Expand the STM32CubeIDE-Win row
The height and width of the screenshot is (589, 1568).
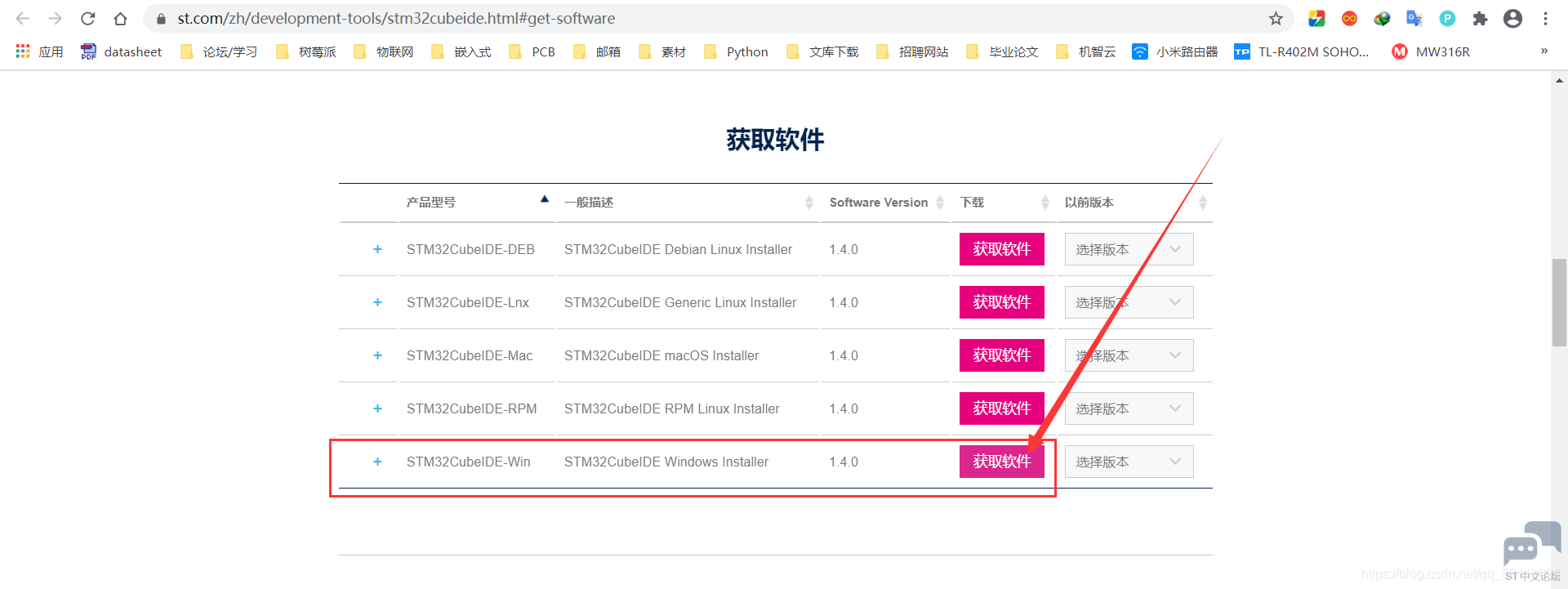click(x=377, y=462)
